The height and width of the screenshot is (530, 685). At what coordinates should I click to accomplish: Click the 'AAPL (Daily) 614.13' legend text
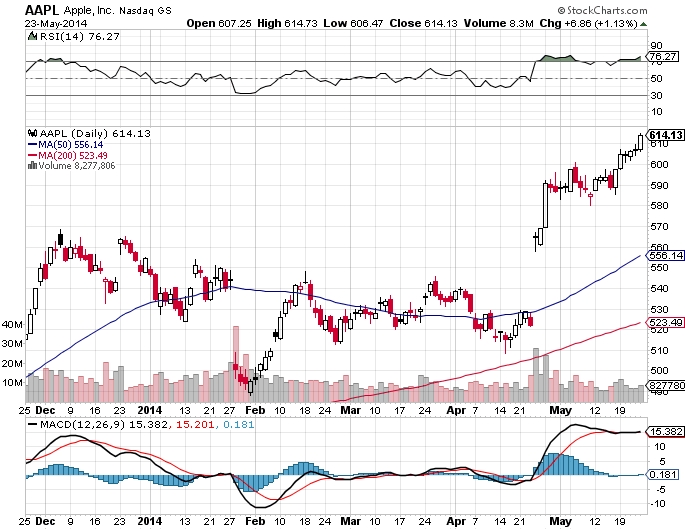coord(95,134)
